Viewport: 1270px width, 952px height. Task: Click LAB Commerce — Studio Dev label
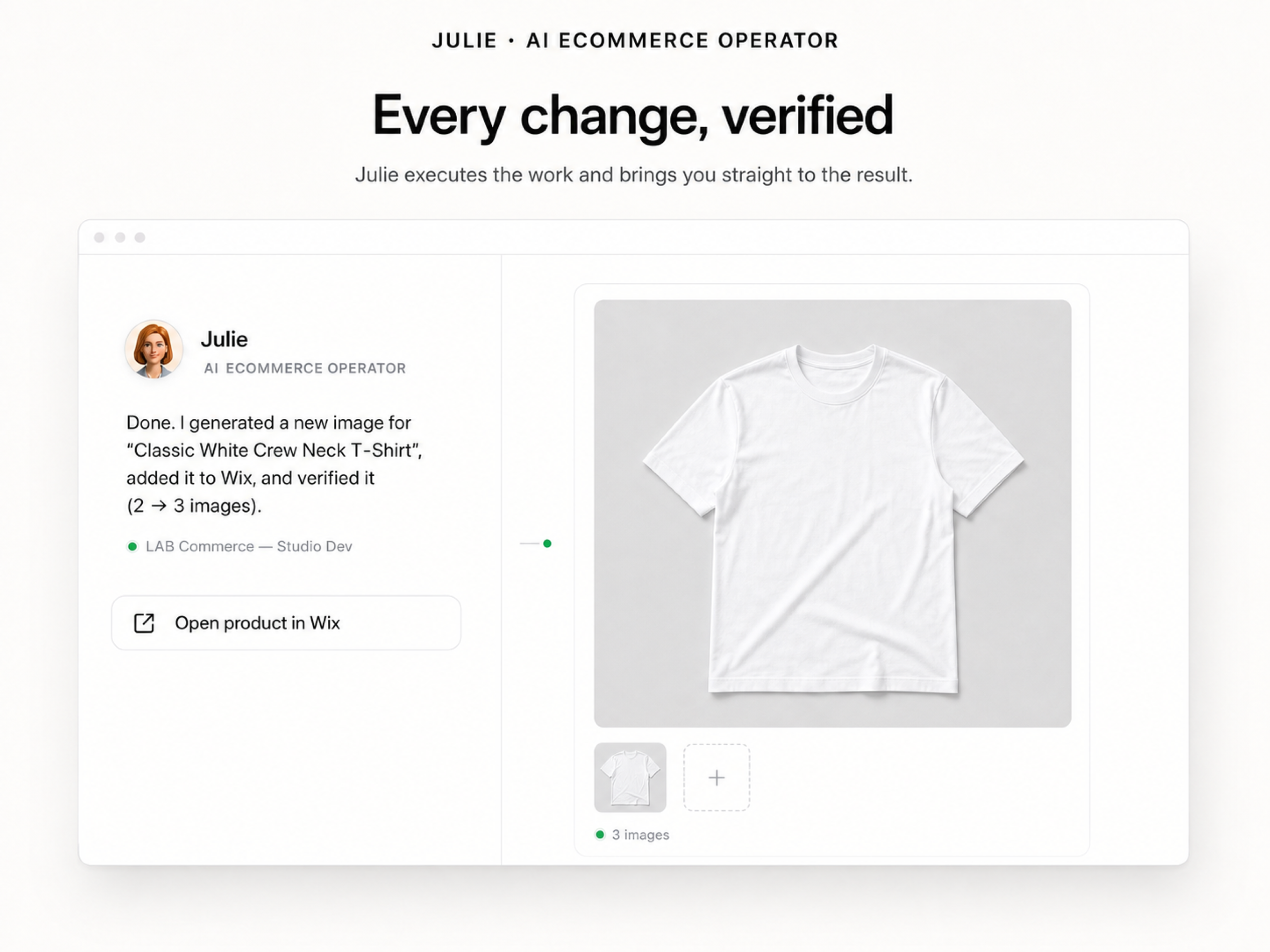[x=249, y=546]
